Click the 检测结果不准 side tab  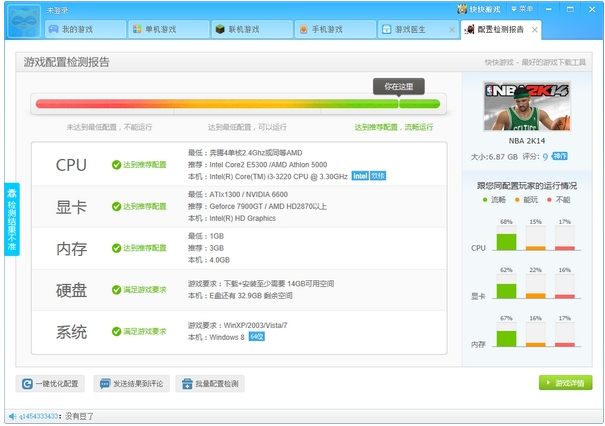[12, 219]
